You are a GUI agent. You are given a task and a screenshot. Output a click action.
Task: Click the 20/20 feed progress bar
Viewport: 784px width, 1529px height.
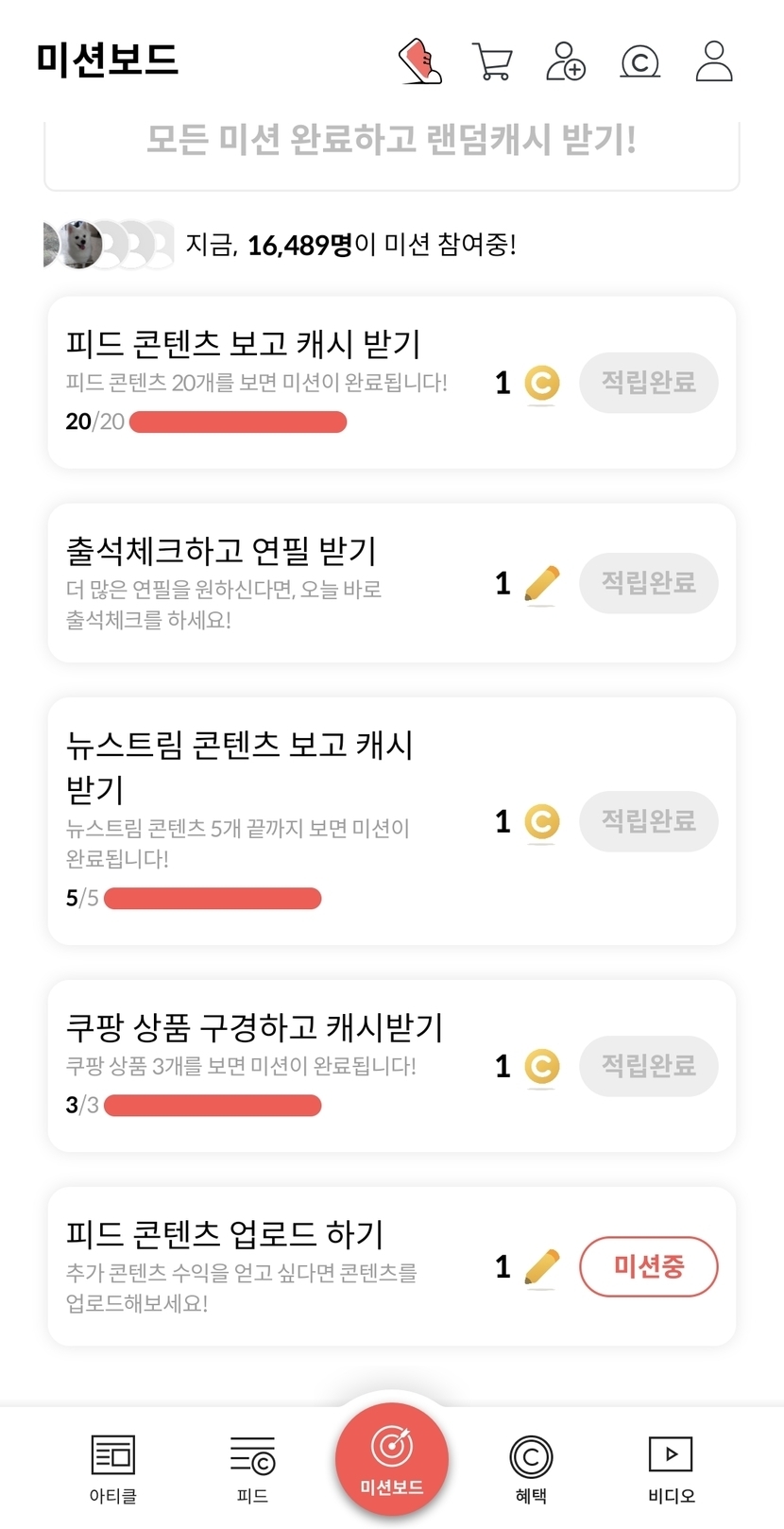[x=237, y=422]
